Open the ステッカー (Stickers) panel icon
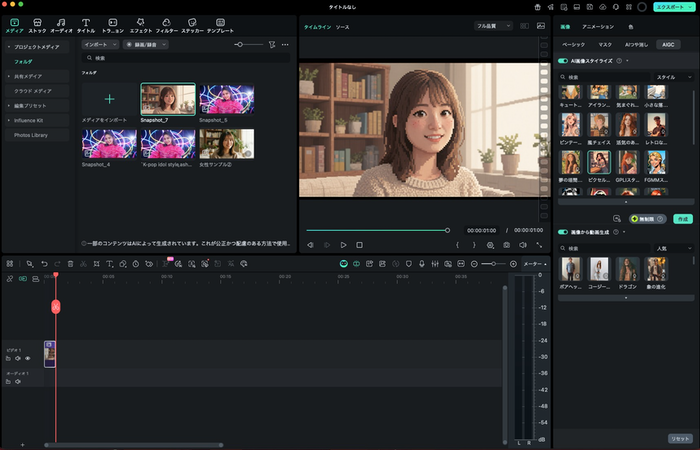 pos(192,23)
